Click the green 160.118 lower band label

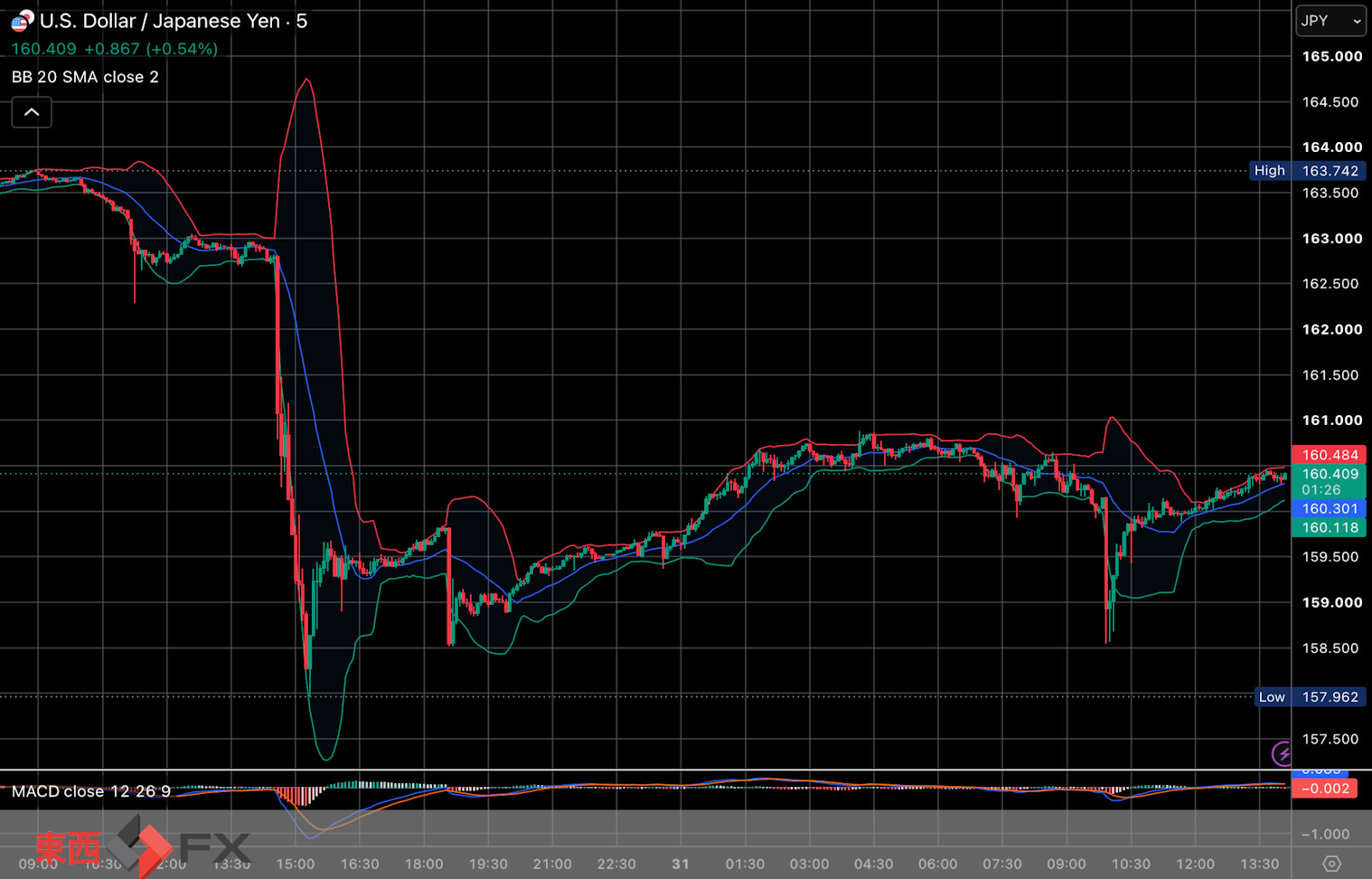coord(1329,528)
